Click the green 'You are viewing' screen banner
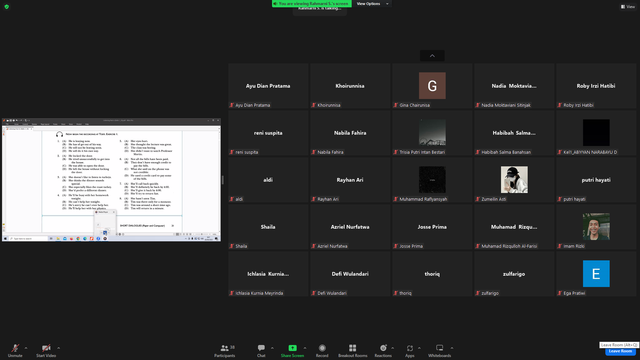The width and height of the screenshot is (640, 360). 312,3
